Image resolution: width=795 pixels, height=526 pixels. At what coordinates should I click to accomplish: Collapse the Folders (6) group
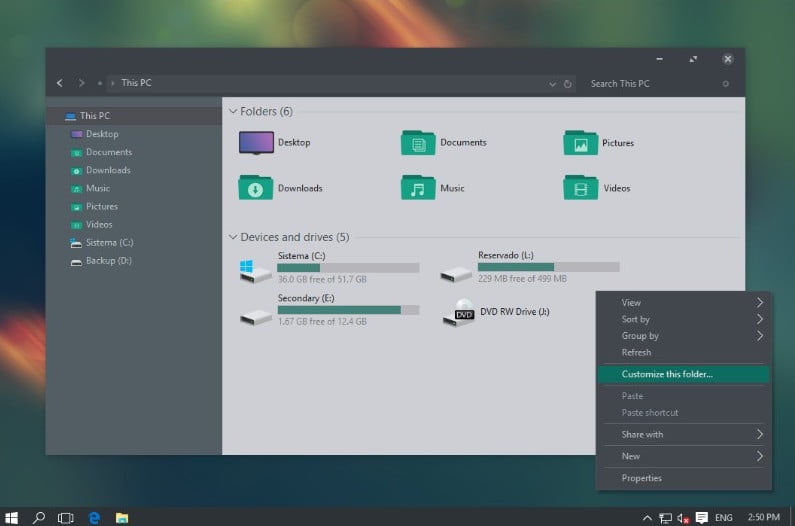[x=233, y=111]
